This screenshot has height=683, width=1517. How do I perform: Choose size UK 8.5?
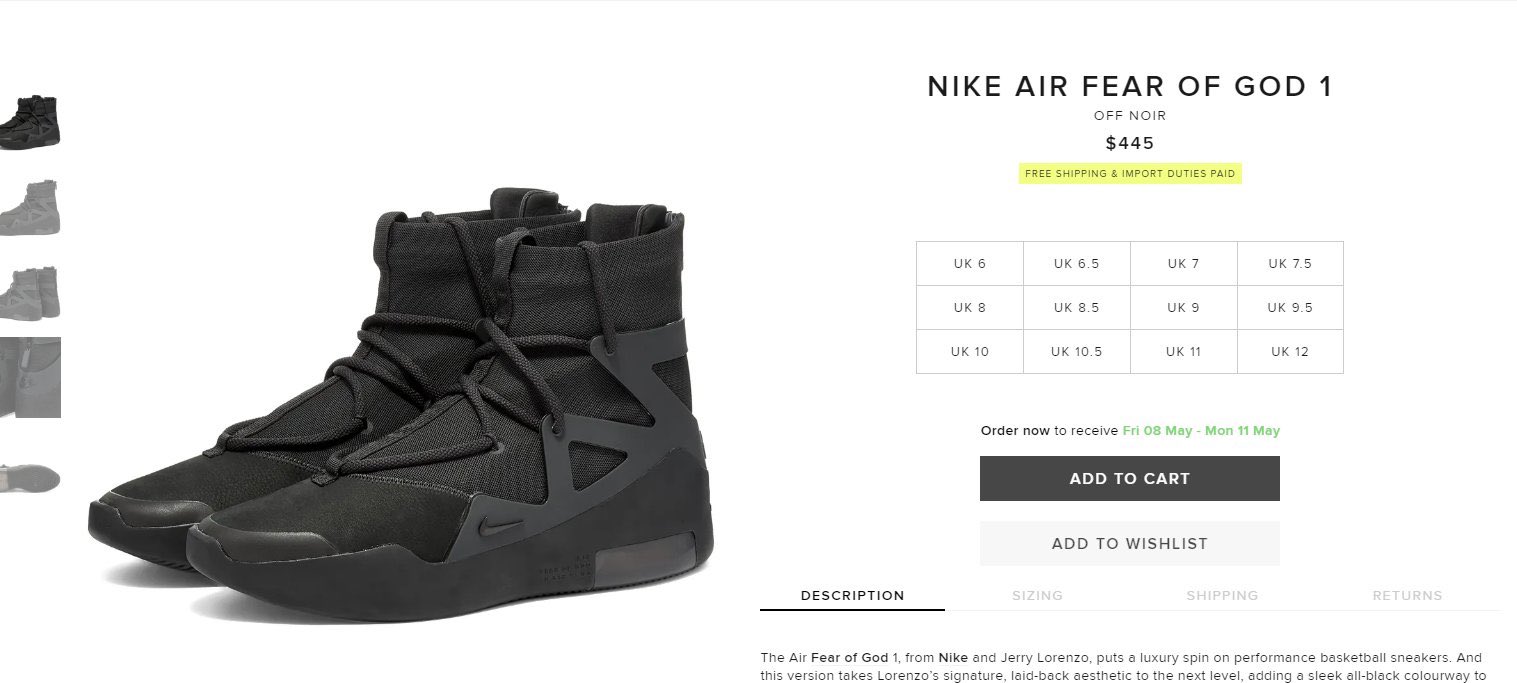click(1076, 308)
